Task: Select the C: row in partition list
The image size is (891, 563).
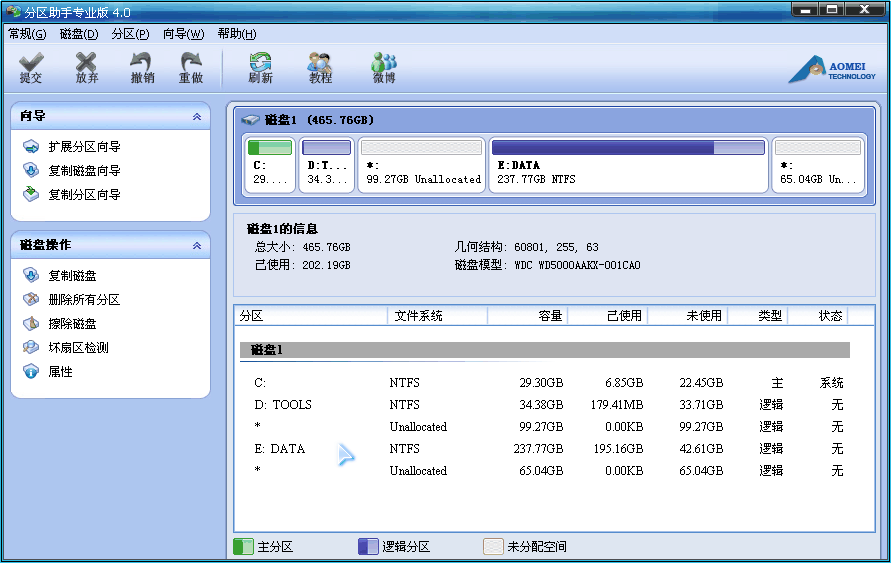Action: (x=261, y=383)
